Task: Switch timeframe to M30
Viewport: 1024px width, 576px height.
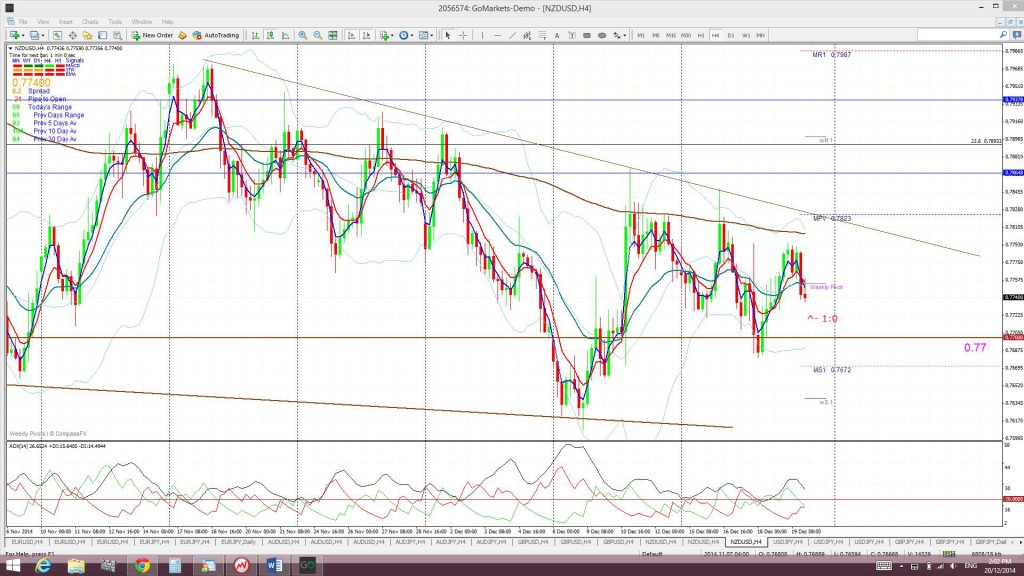Action: [686, 35]
